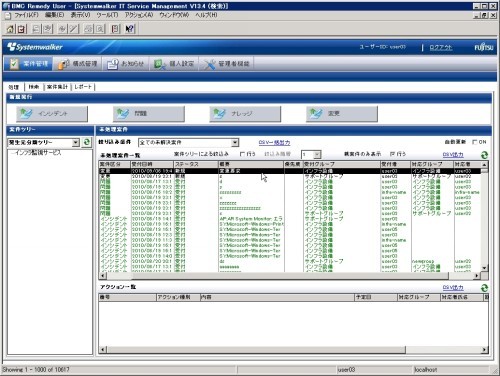
Task: Refresh the action list panel
Action: pyautogui.click(x=484, y=287)
